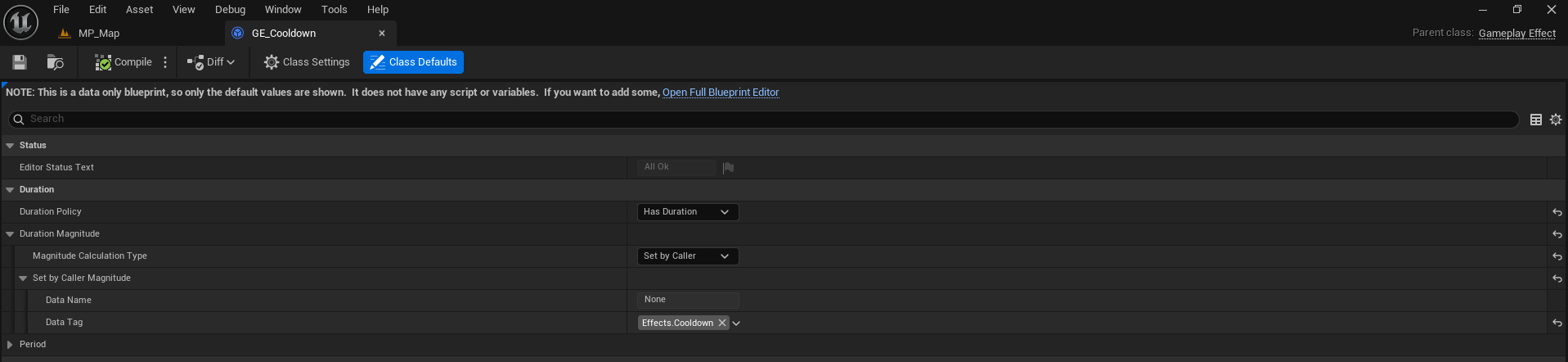Click the Unreal Engine logo icon

tap(21, 22)
